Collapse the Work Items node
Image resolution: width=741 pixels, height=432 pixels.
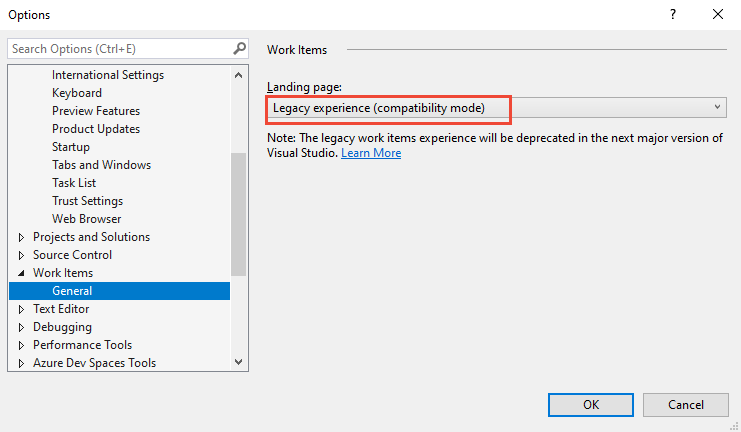22,273
